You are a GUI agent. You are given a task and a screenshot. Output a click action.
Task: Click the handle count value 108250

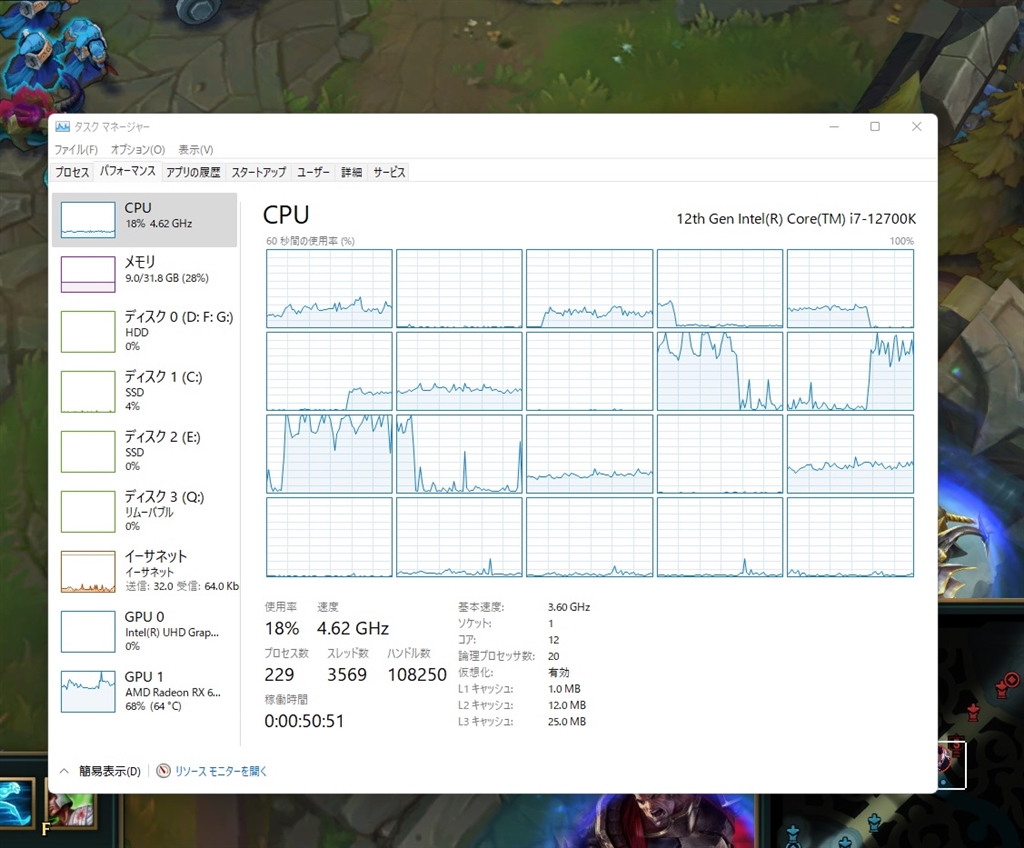[417, 674]
